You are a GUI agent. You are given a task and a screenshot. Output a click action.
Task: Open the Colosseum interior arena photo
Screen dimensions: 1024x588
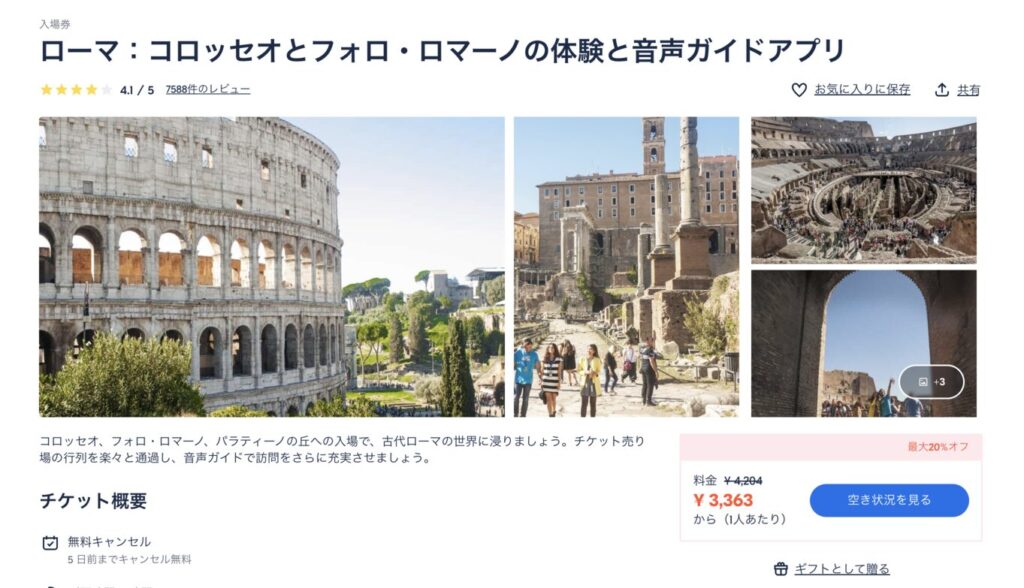coord(863,190)
